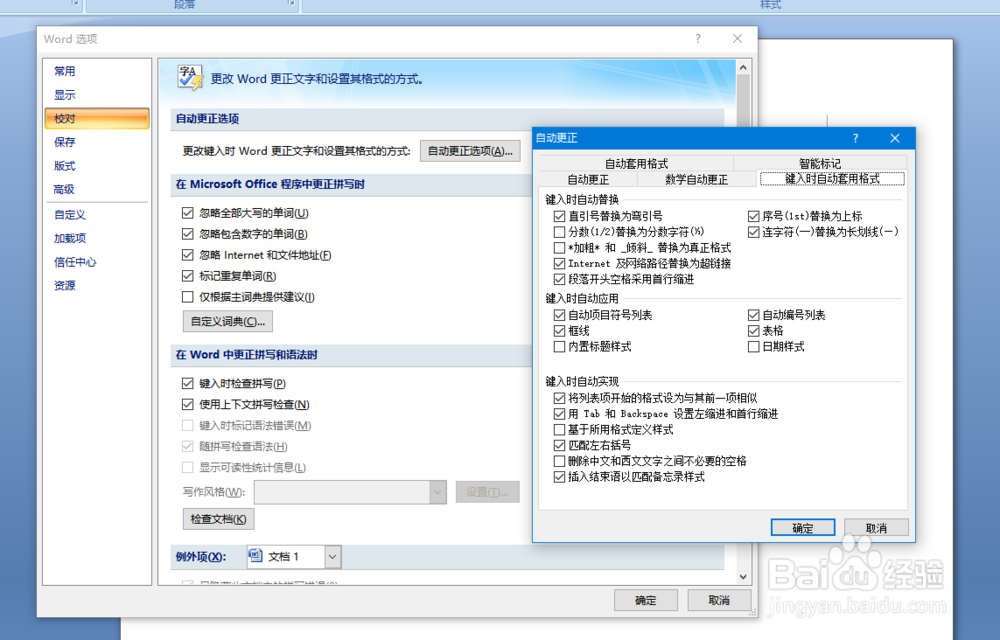Toggle 段落开头空格采用首行缩进 checkbox

(x=559, y=279)
